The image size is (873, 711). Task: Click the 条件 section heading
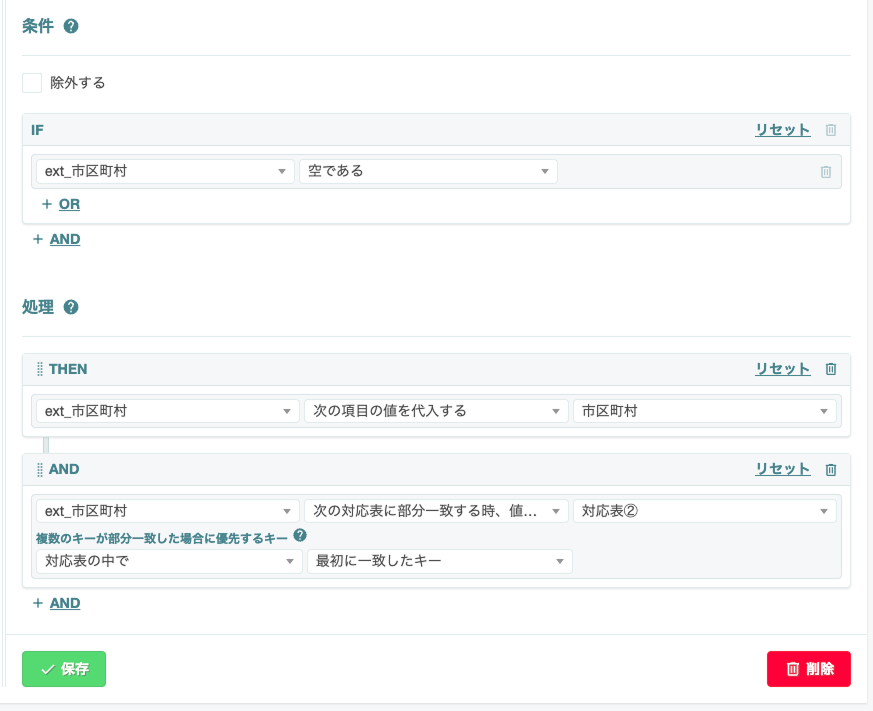coord(38,26)
